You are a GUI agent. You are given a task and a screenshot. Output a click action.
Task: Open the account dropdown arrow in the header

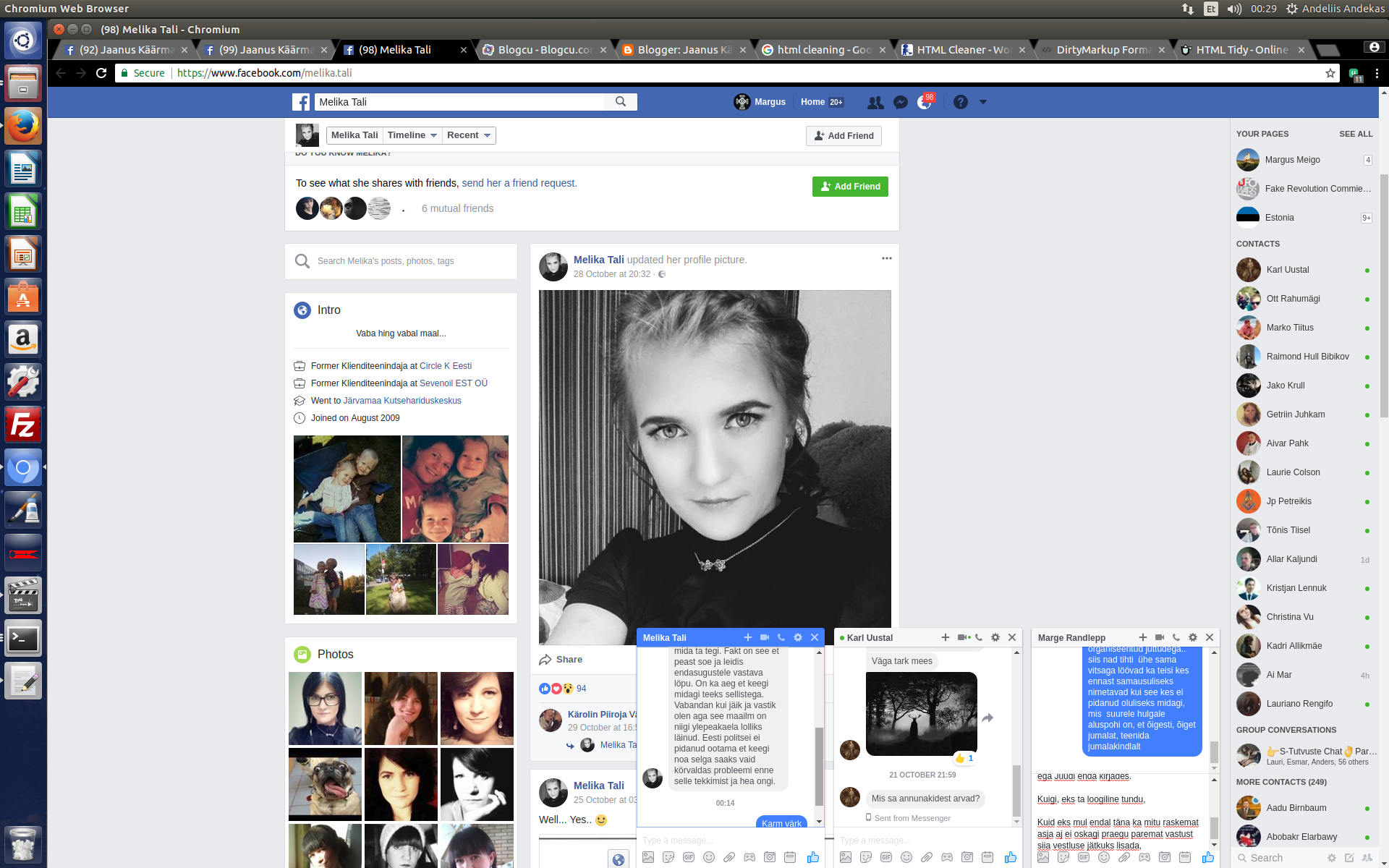[x=983, y=102]
